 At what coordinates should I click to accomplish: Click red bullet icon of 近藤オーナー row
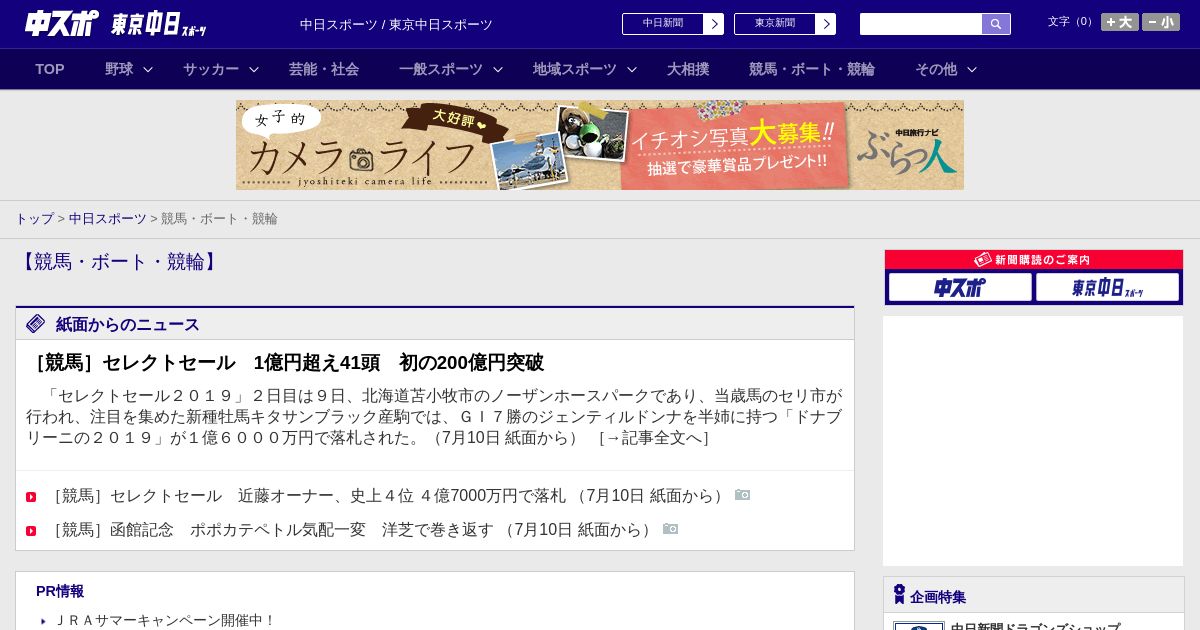31,497
